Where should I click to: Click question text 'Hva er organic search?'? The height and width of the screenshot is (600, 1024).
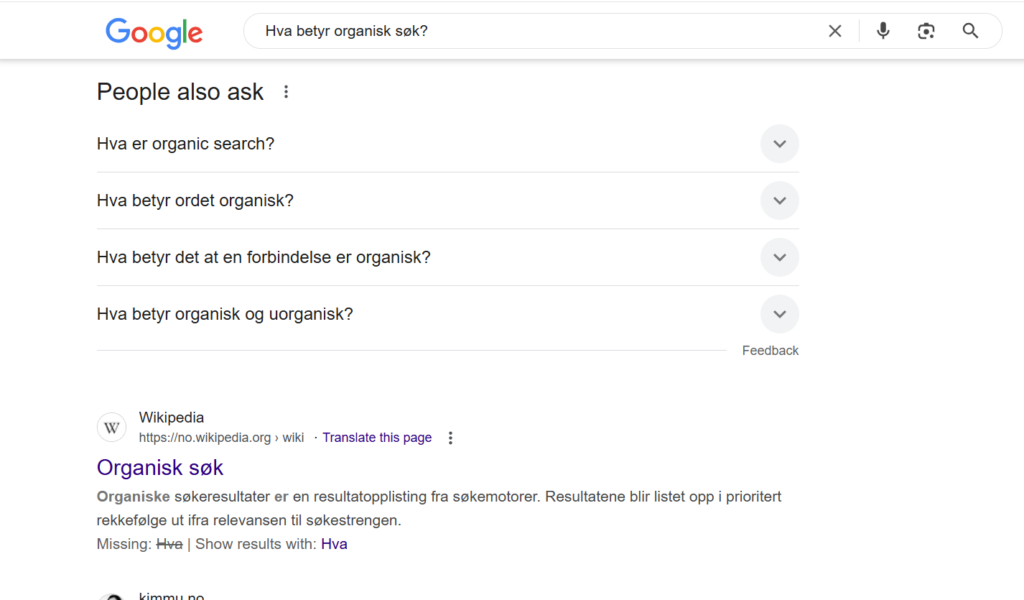pos(185,144)
